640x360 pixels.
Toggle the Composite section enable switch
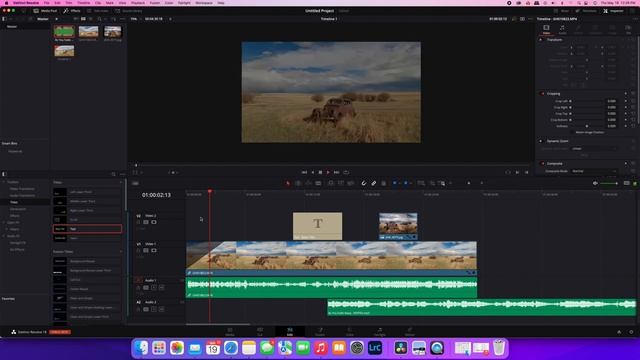pos(543,163)
